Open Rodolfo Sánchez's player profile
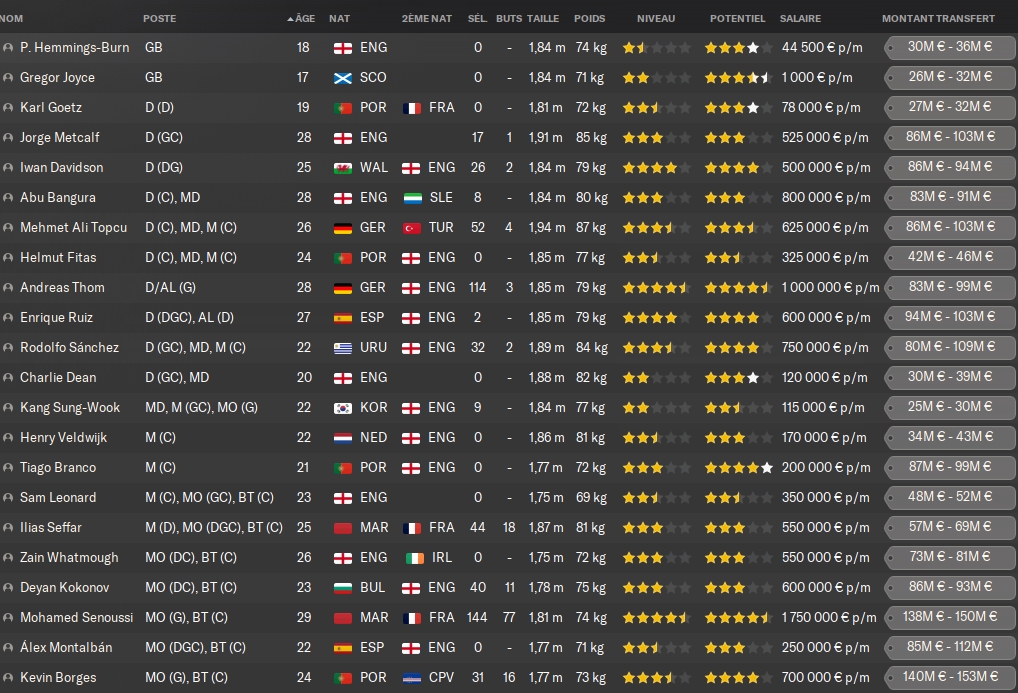Image resolution: width=1018 pixels, height=693 pixels. coord(69,347)
